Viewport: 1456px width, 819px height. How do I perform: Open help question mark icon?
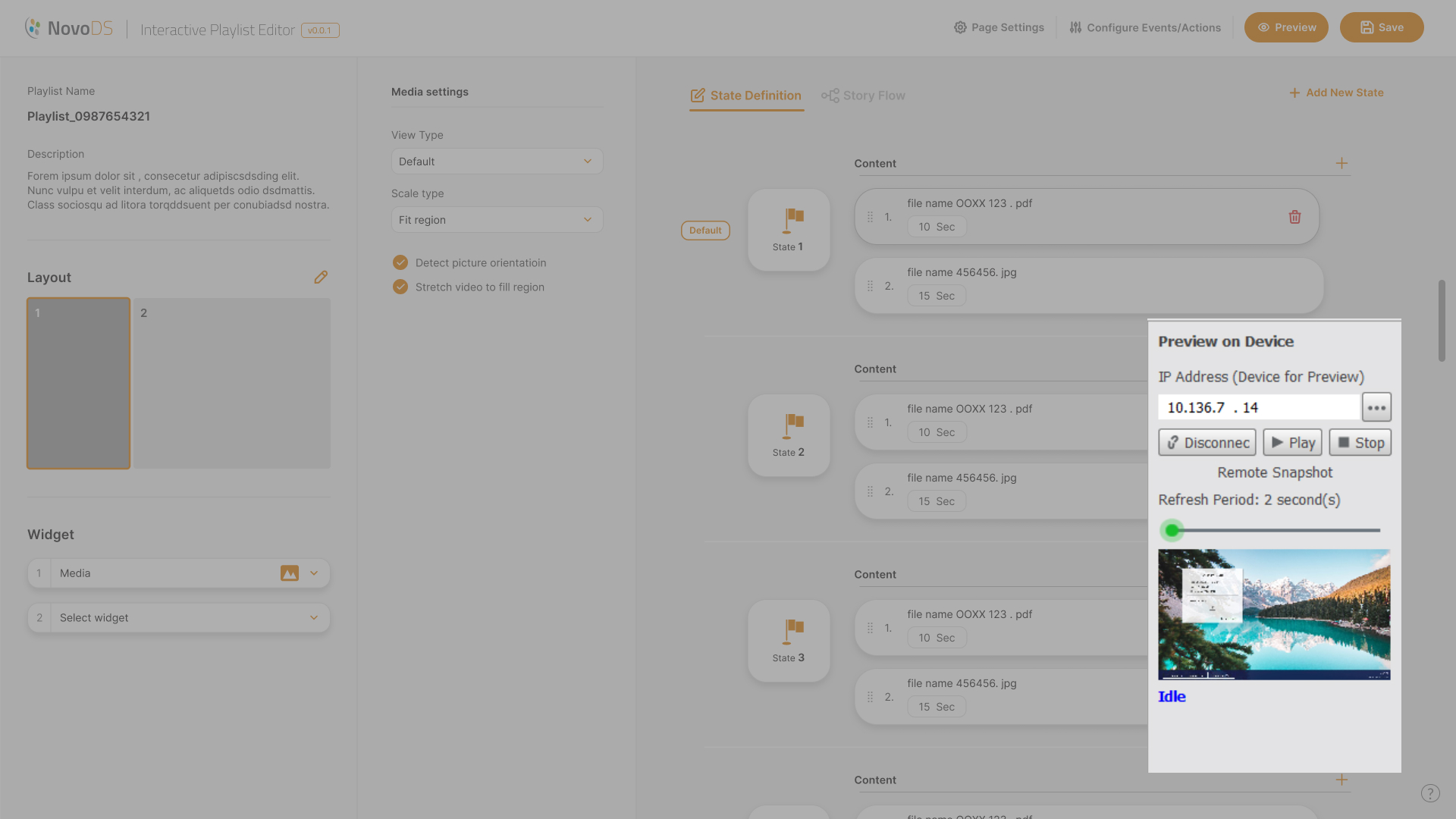(1429, 793)
